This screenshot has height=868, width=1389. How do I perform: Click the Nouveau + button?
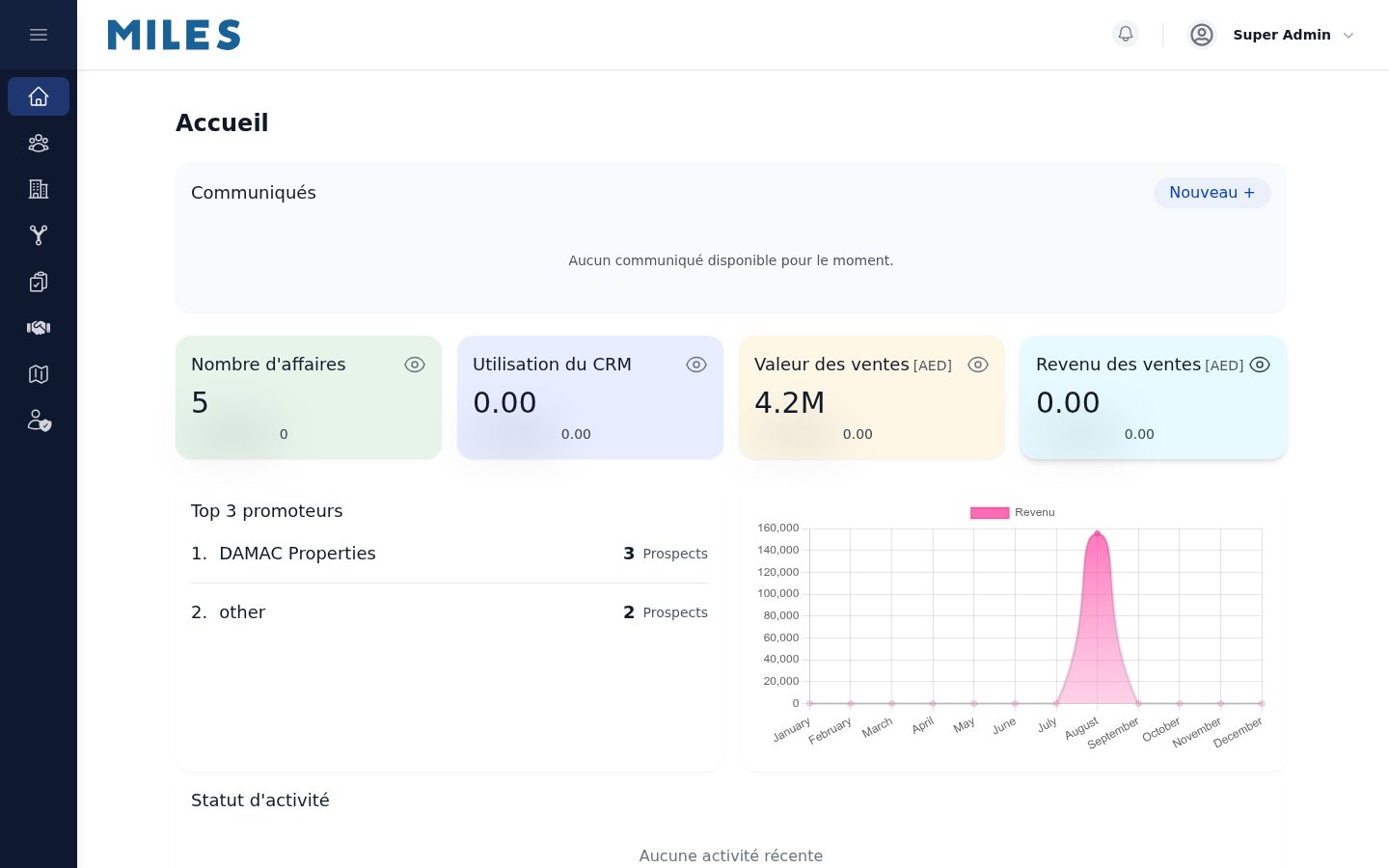pos(1212,193)
